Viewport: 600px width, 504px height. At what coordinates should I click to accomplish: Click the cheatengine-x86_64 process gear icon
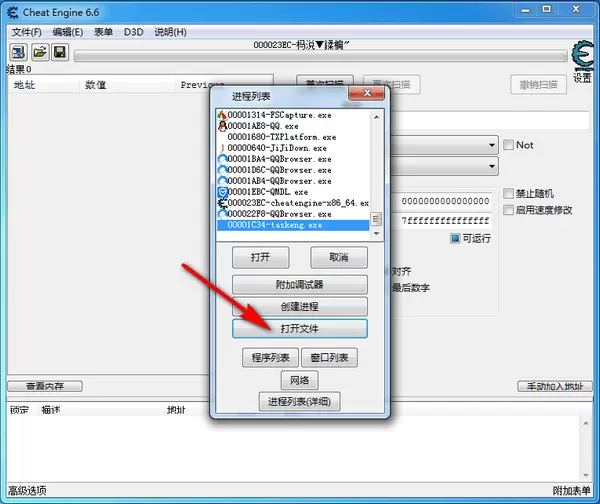click(222, 203)
